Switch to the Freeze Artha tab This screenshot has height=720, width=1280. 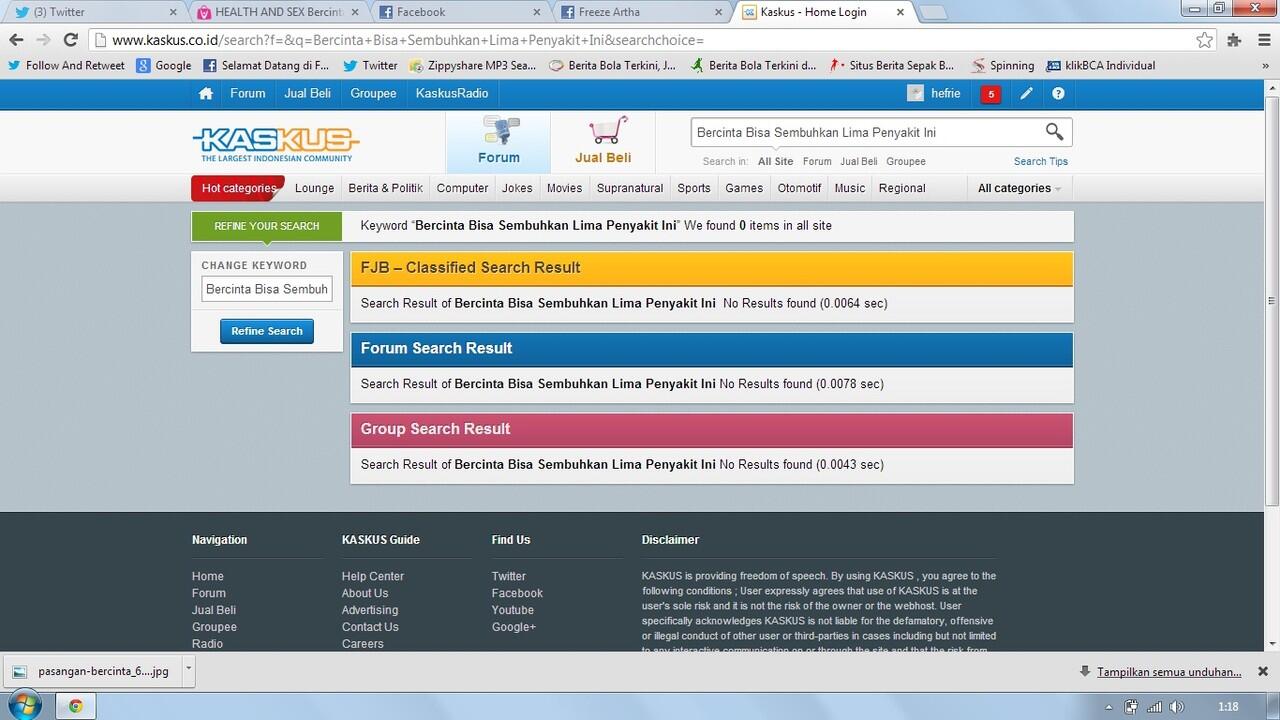point(640,12)
